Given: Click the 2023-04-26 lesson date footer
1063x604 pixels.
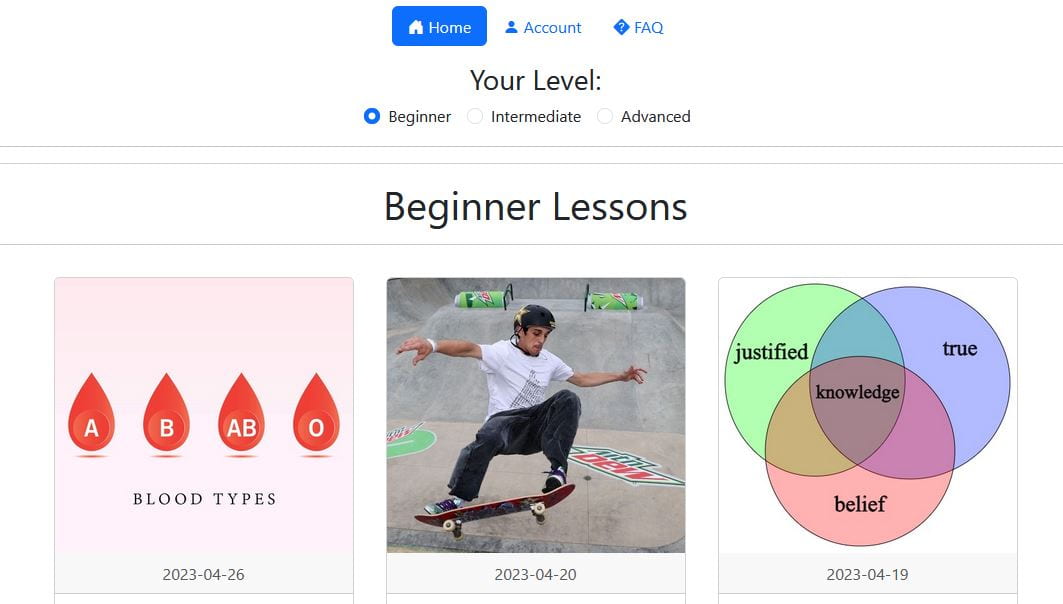Looking at the screenshot, I should (204, 573).
